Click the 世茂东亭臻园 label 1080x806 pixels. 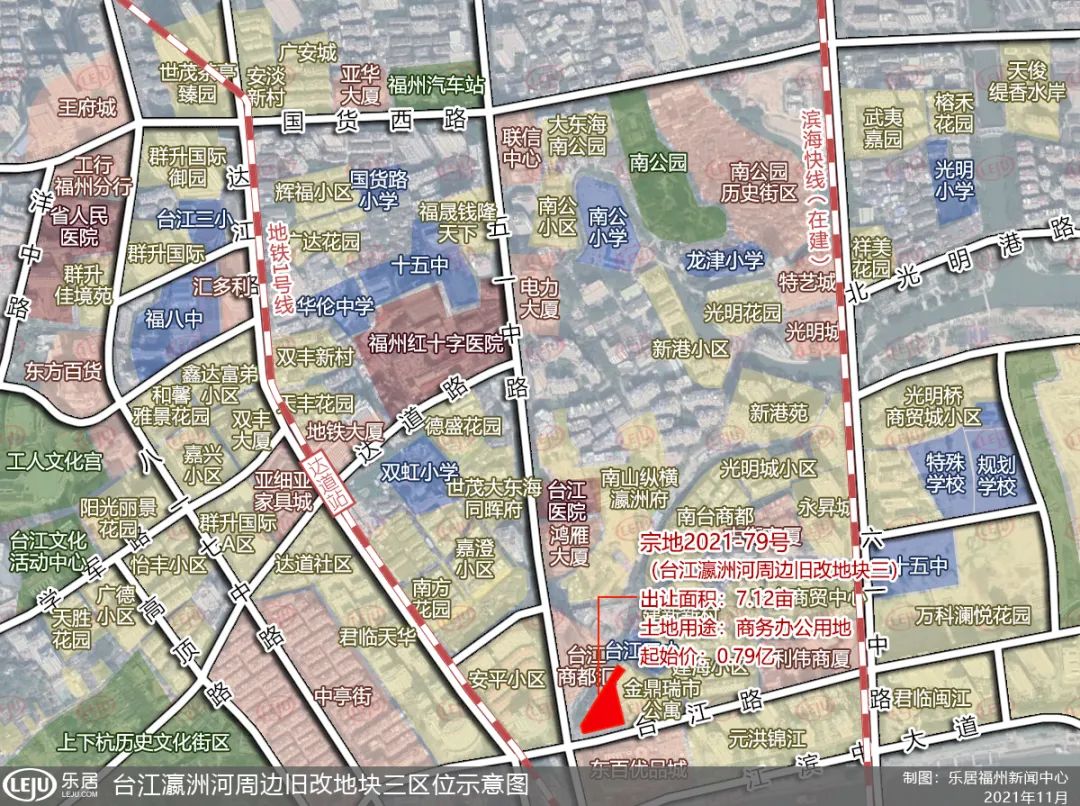(198, 82)
